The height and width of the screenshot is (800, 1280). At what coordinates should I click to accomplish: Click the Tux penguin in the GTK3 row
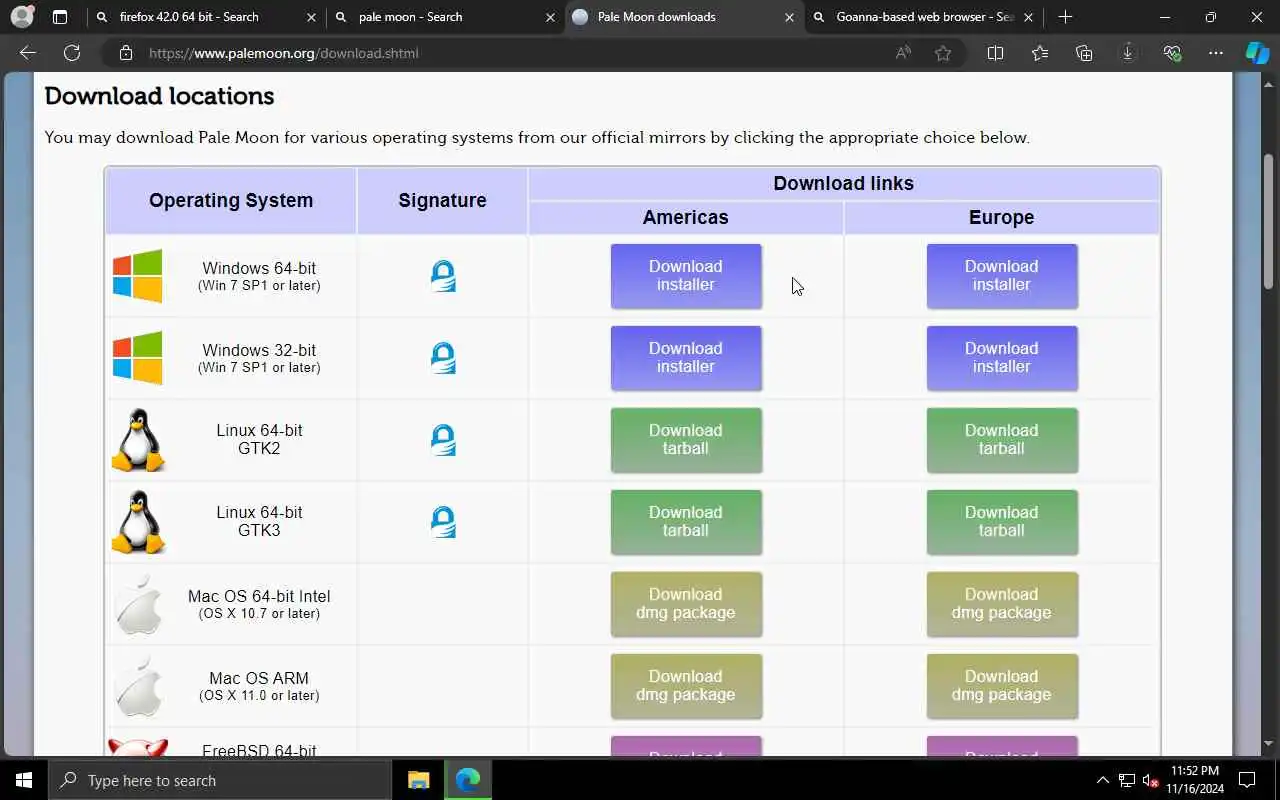tap(137, 522)
